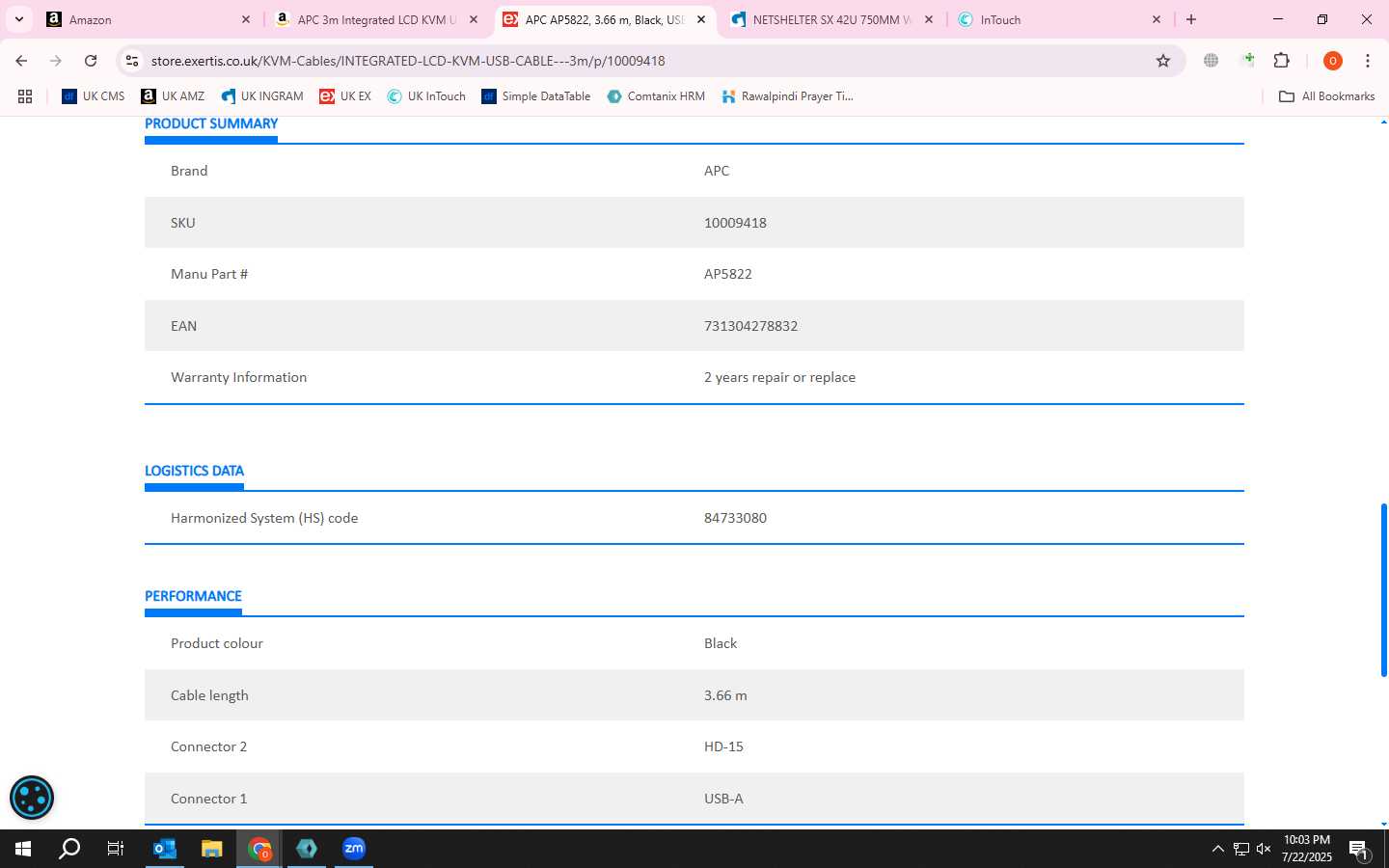Open the UK InTouch bookmark
The width and height of the screenshot is (1389, 868).
tap(426, 96)
